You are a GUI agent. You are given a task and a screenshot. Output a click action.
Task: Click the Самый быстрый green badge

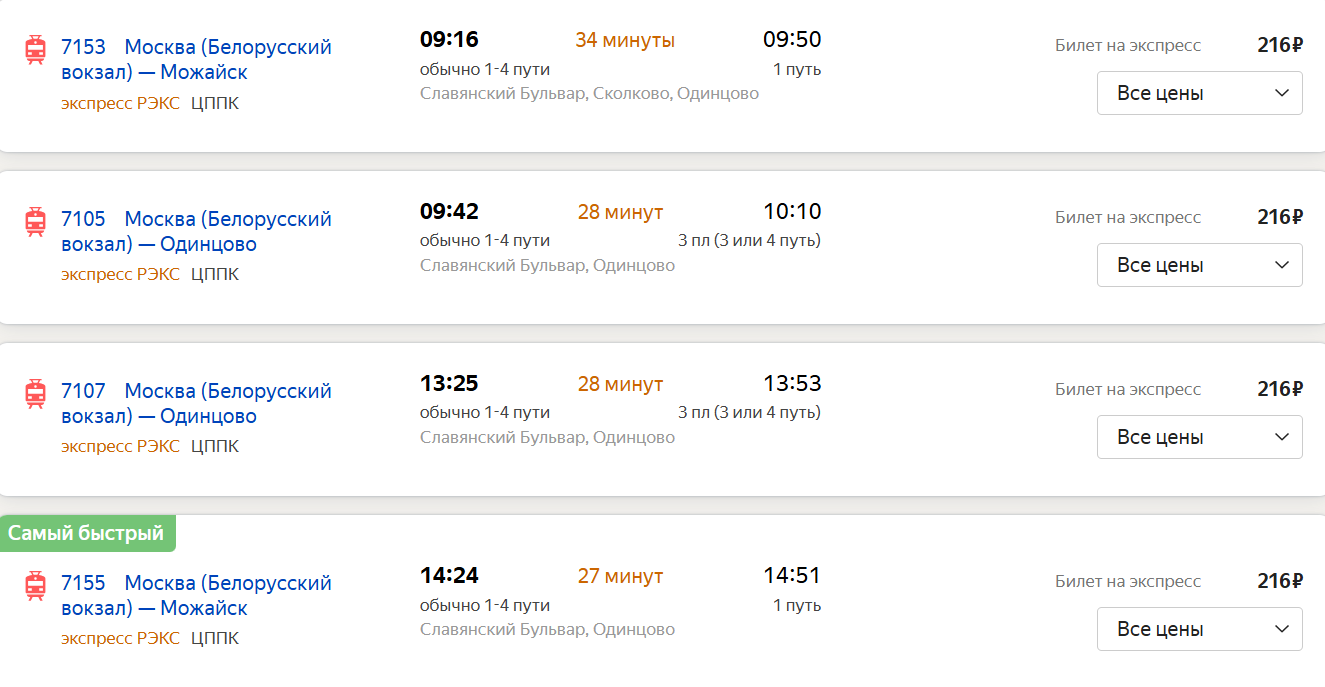(x=87, y=533)
